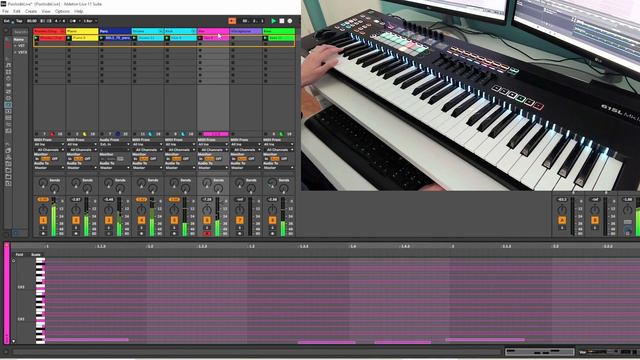Open the Audio From 'Ext. In' dropdown on track 3
Image resolution: width=640 pixels, height=360 pixels.
coord(114,144)
